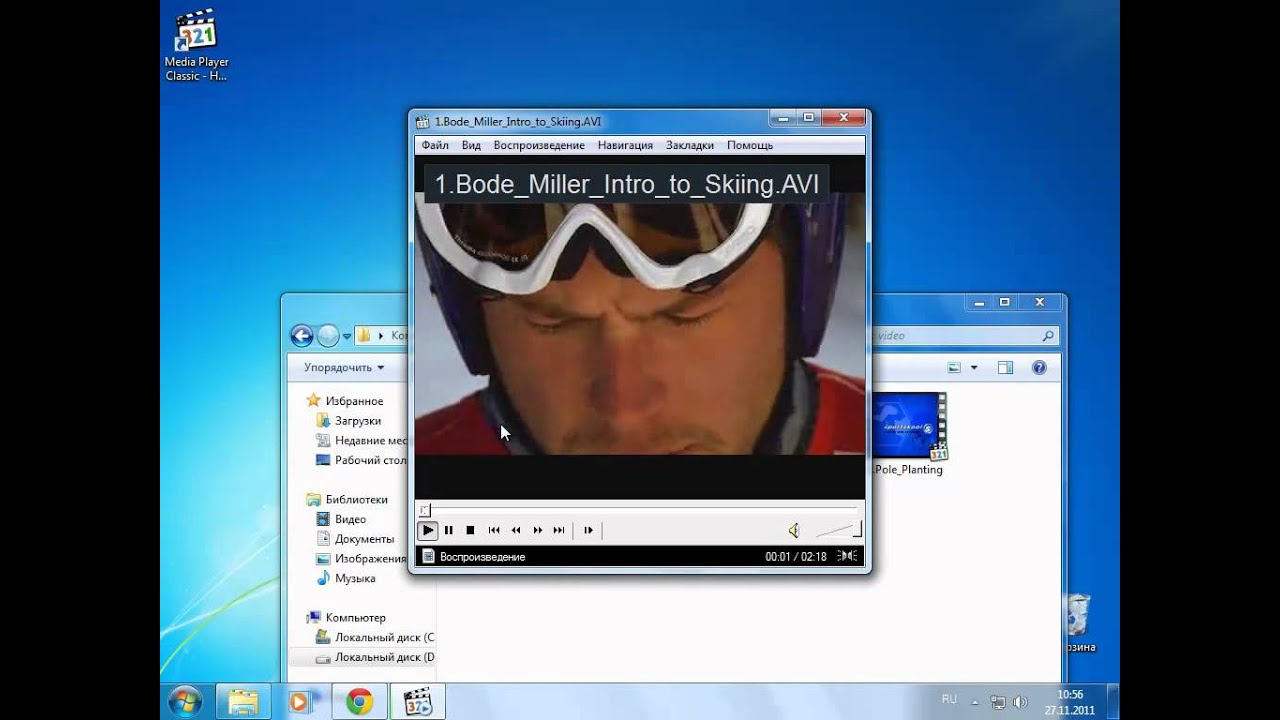Screen dimensions: 1280x720
Task: Click the RU language indicator
Action: click(x=949, y=699)
